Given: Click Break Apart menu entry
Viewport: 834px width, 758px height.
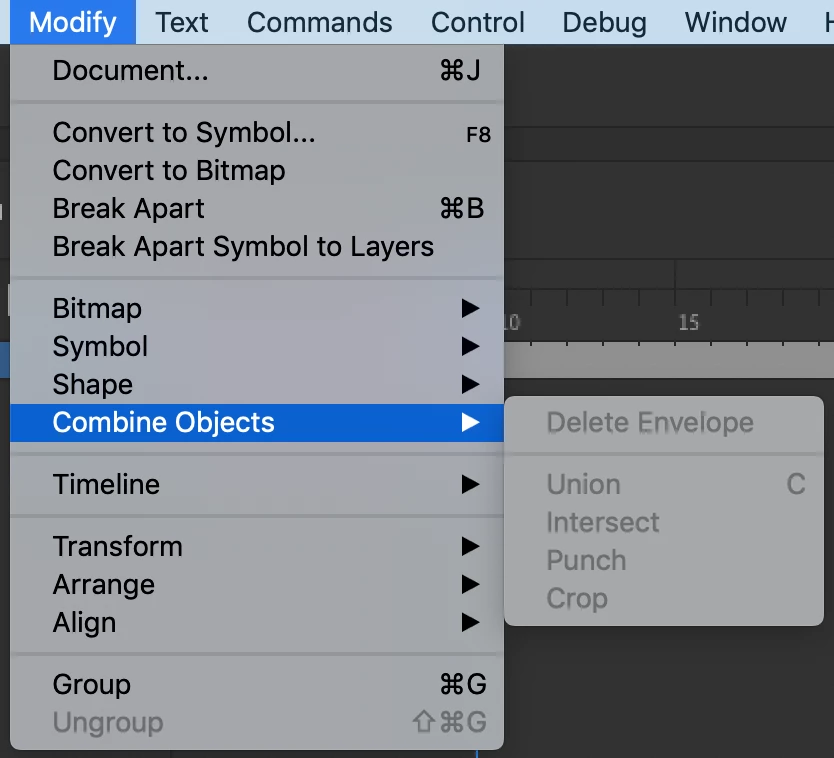Looking at the screenshot, I should pyautogui.click(x=129, y=209).
